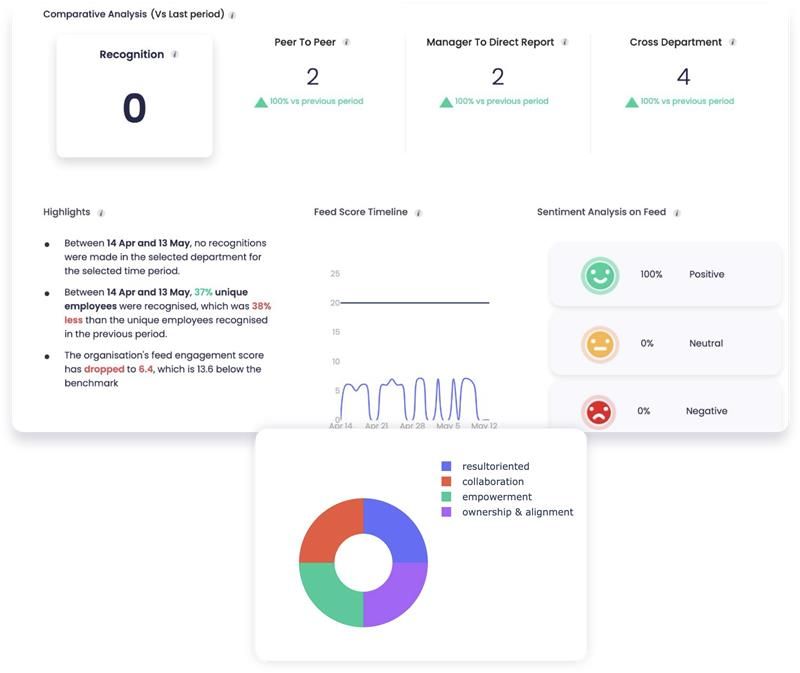The image size is (800, 673).
Task: Click info icon next to Recognition
Action: coord(174,54)
